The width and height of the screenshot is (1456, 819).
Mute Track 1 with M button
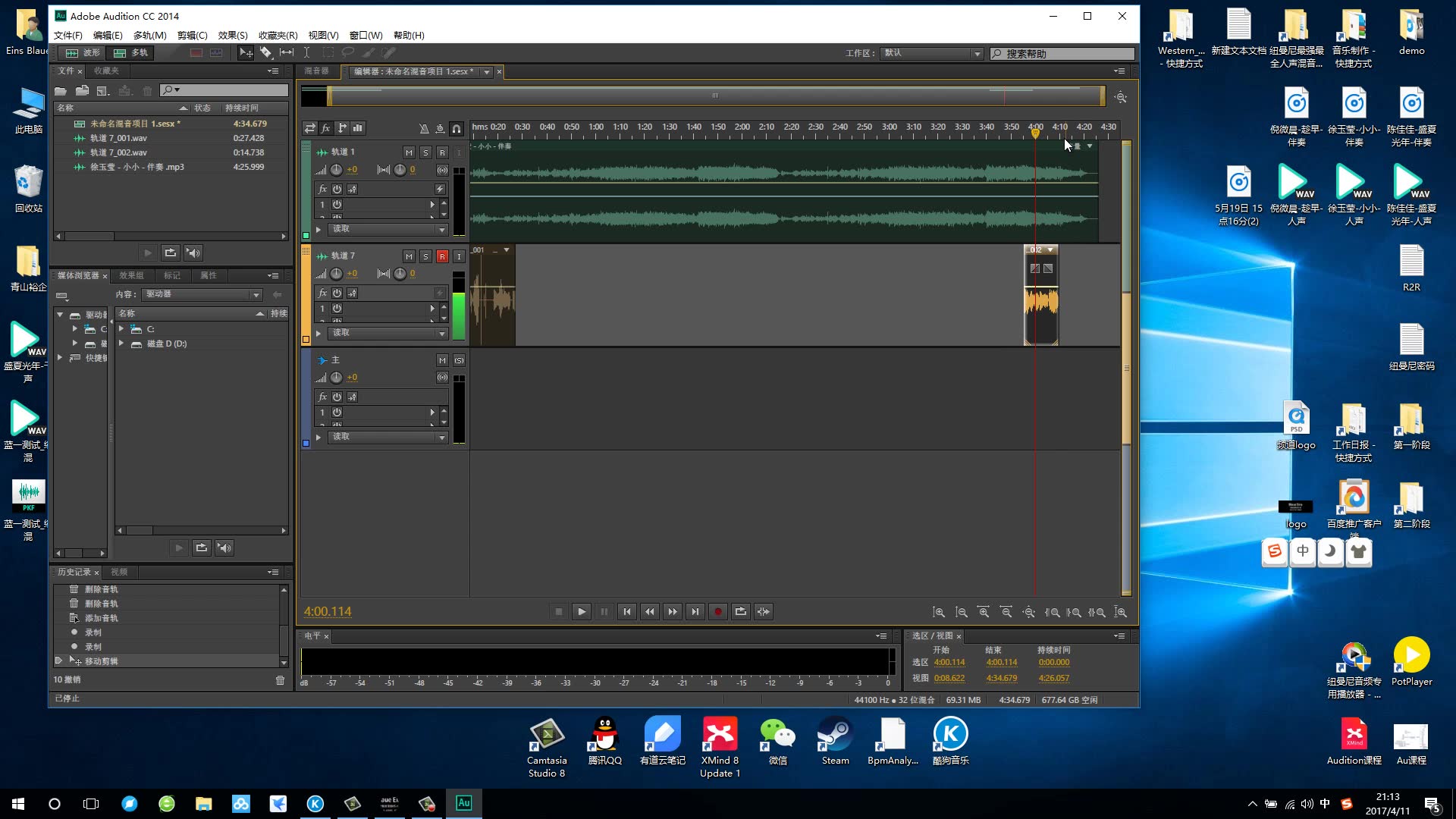(x=409, y=152)
